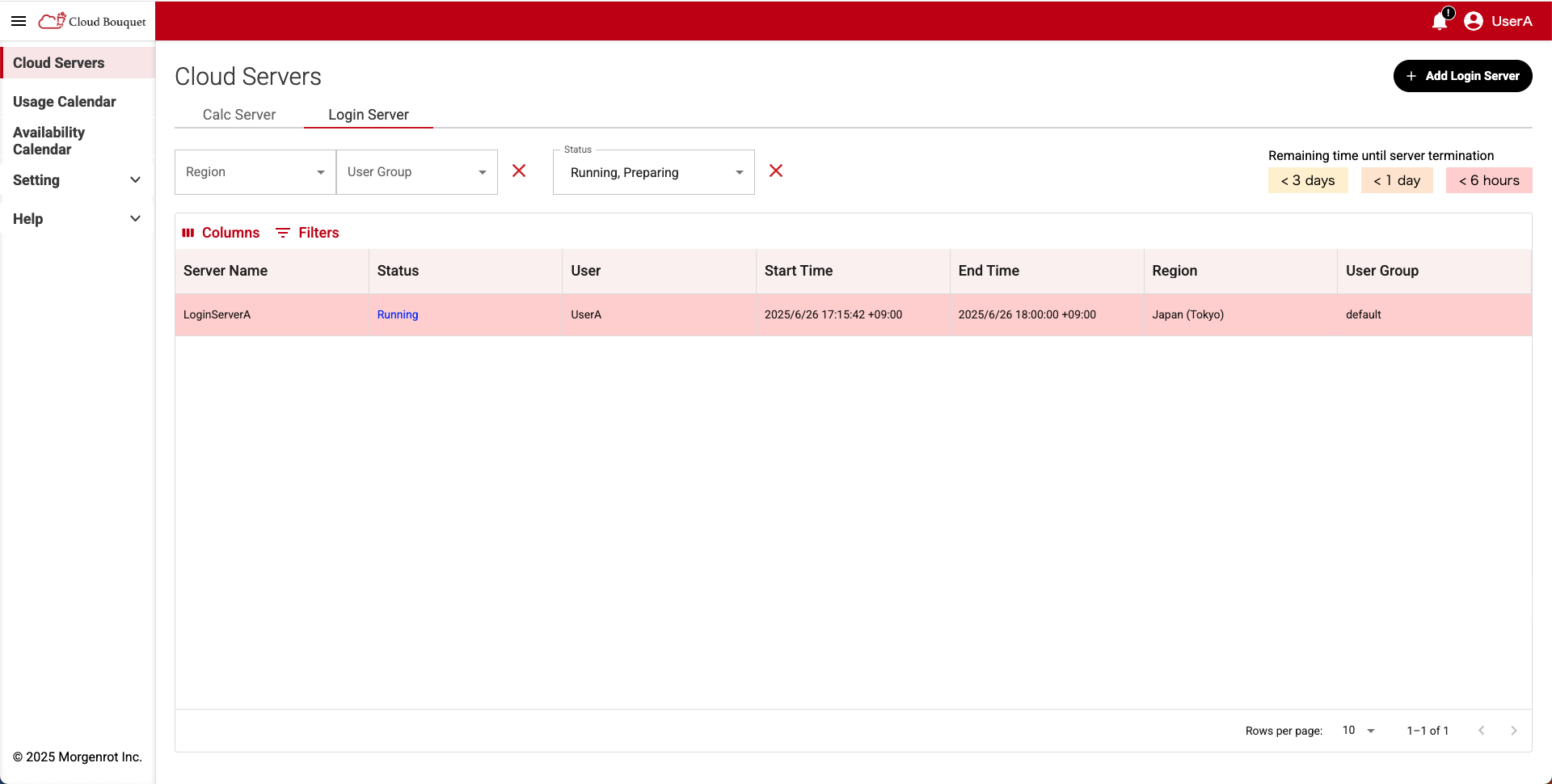Clear the Region and User Group filters
This screenshot has height=784, width=1552.
[x=519, y=171]
